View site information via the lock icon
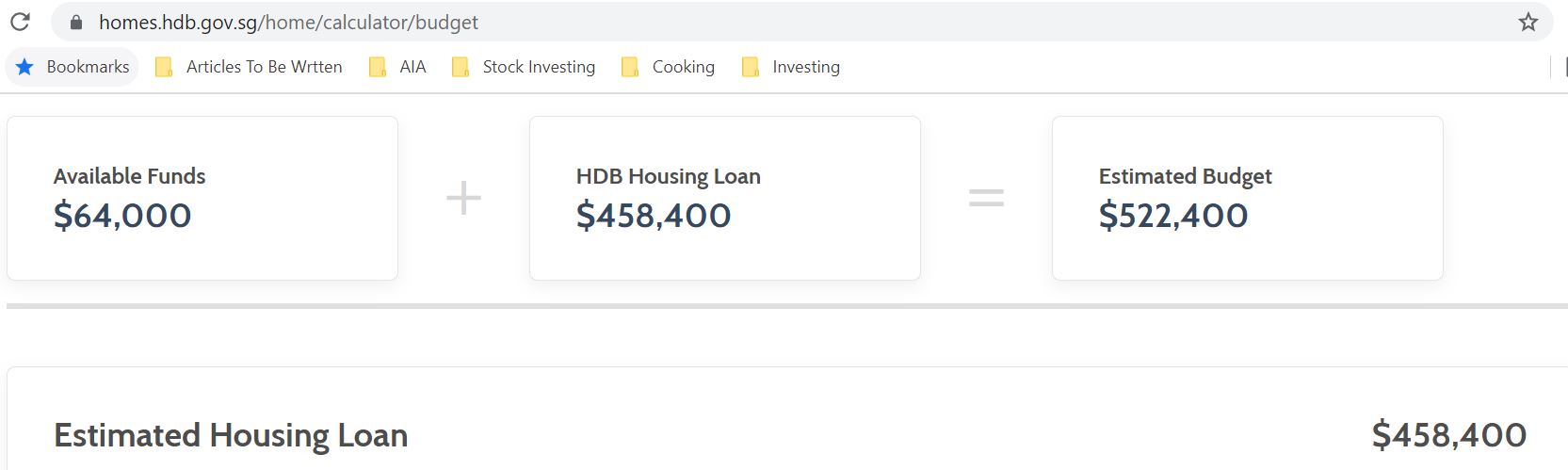Screen dimensions: 1568x470 [76, 23]
